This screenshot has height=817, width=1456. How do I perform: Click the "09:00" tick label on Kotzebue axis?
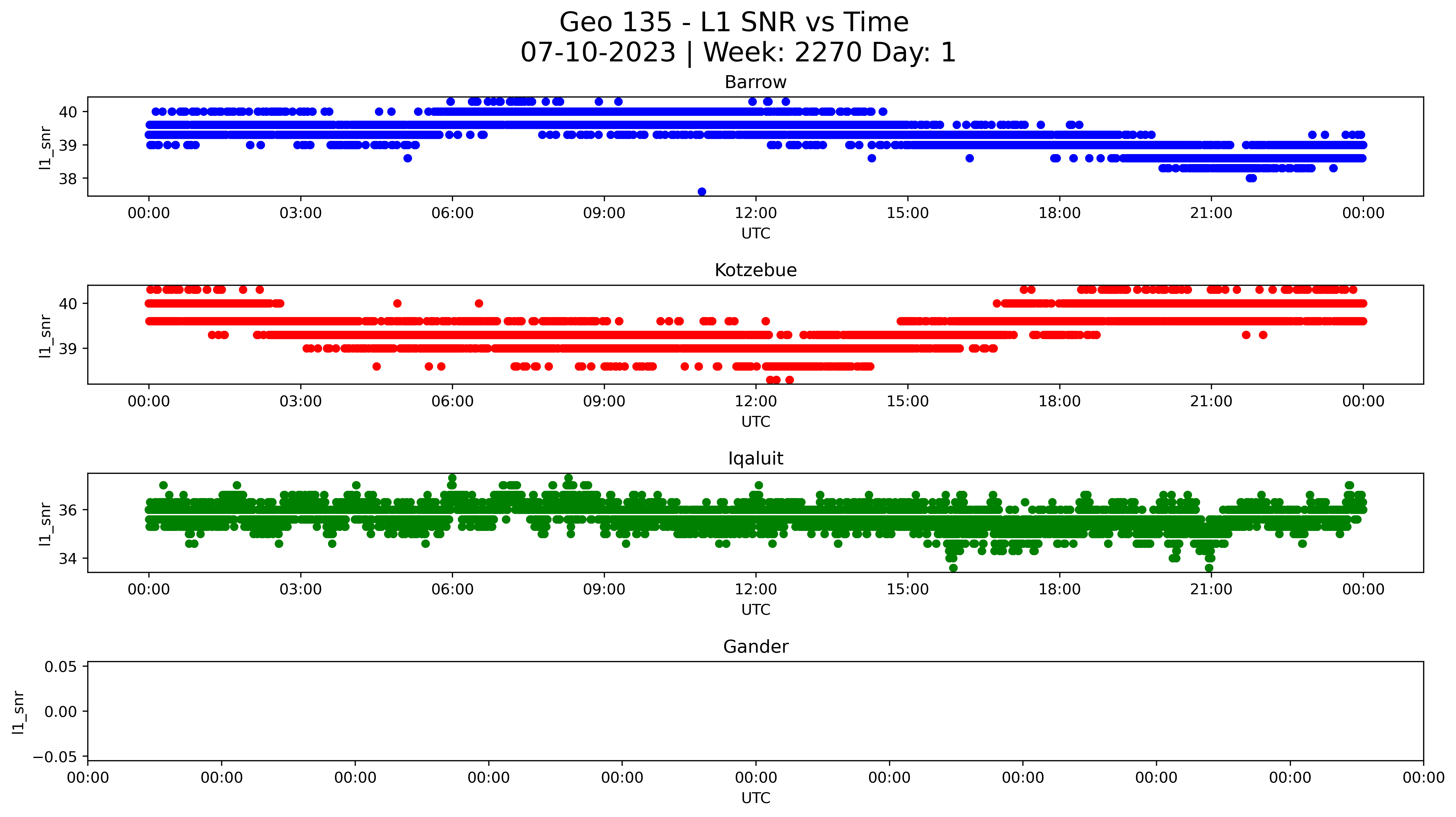pyautogui.click(x=604, y=402)
